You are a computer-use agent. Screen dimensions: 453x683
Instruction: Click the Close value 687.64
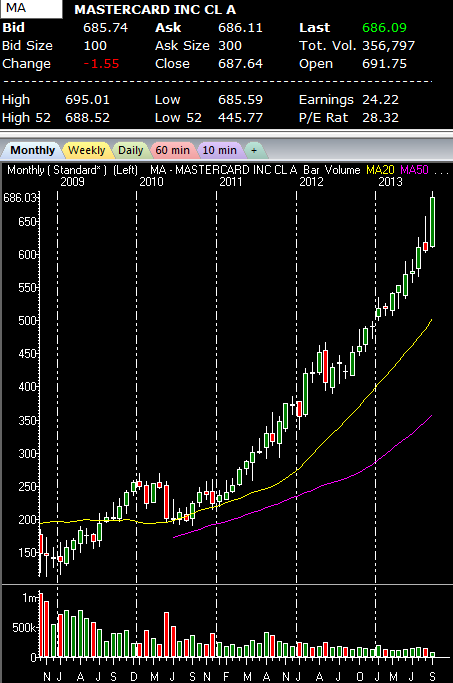click(240, 64)
